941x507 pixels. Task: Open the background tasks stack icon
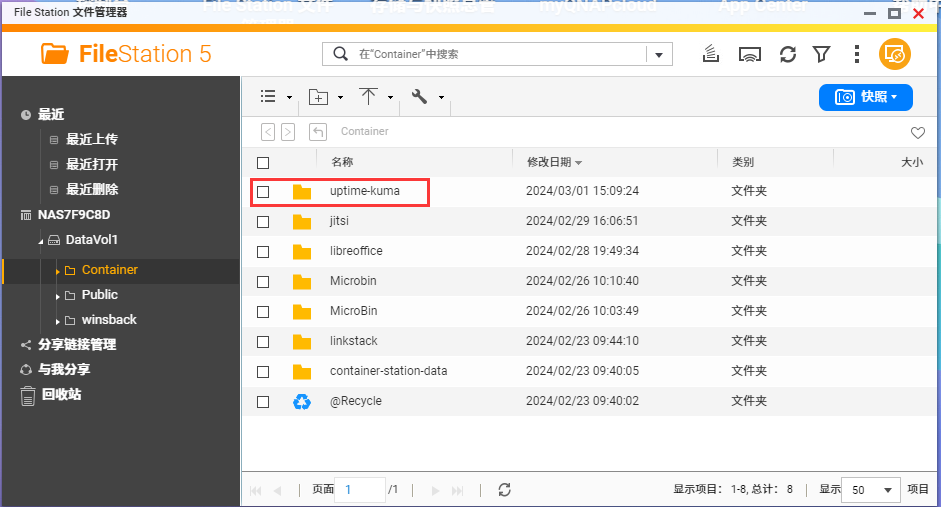711,54
